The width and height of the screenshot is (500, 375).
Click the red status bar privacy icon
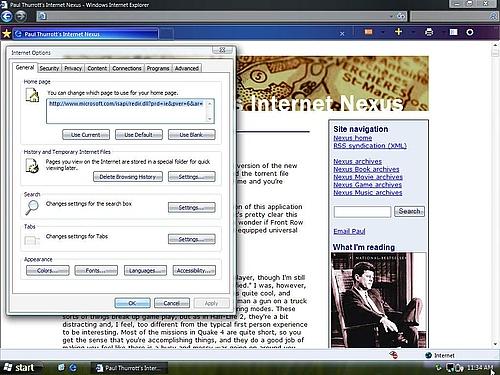[393, 355]
